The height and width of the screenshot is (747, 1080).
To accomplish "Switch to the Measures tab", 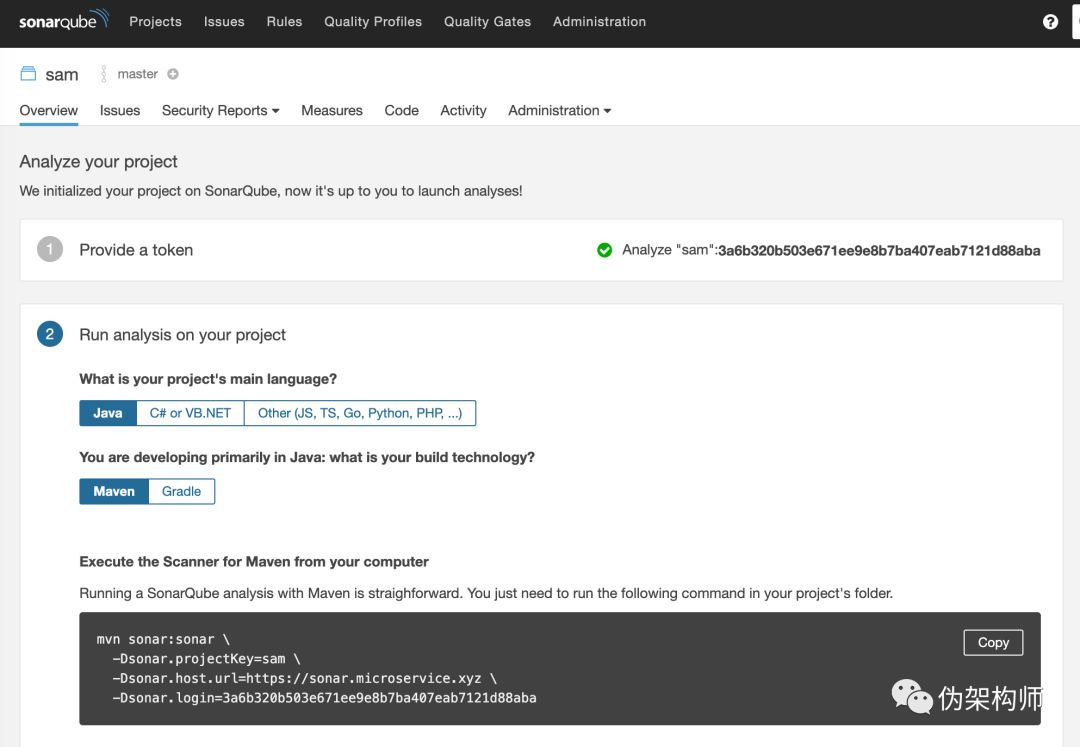I will pos(331,110).
